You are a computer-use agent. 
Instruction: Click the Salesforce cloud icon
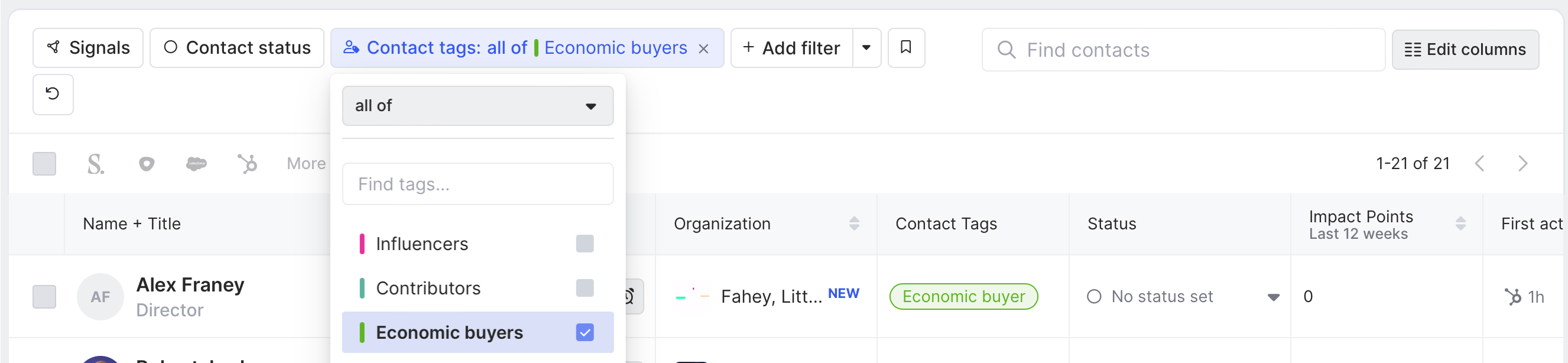coord(196,164)
